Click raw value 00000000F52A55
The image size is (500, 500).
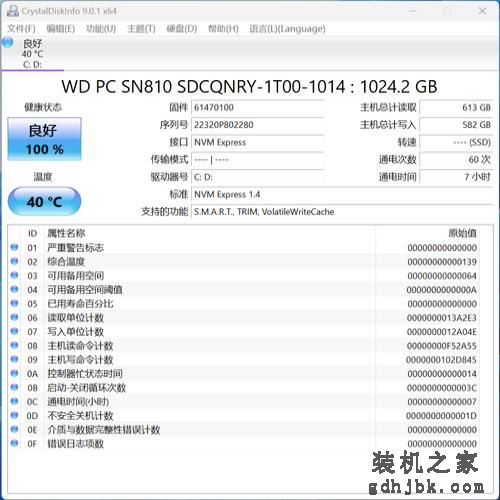click(442, 346)
